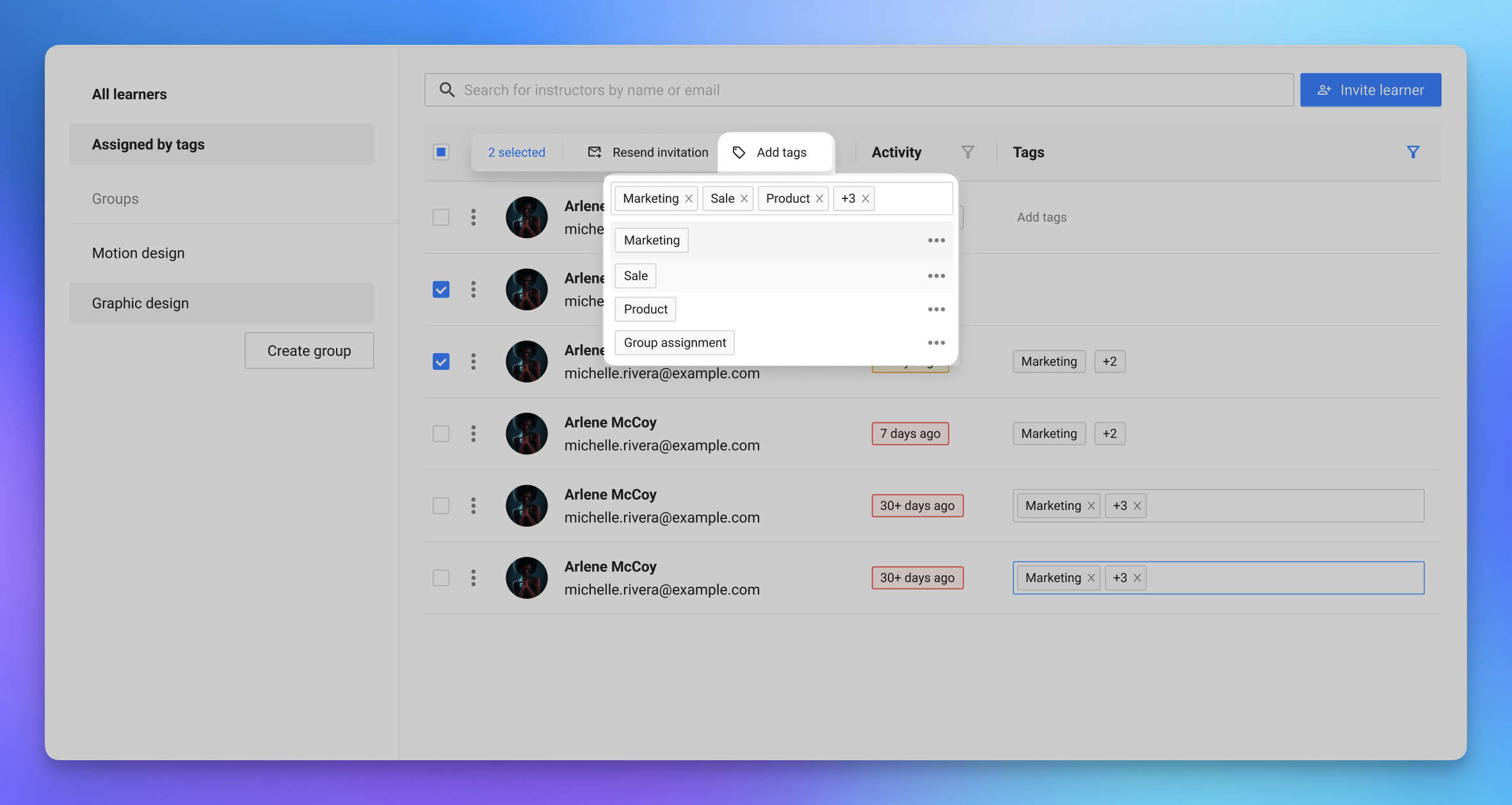This screenshot has height=805, width=1512.
Task: Click Arlene McCoy name in last row
Action: point(610,567)
